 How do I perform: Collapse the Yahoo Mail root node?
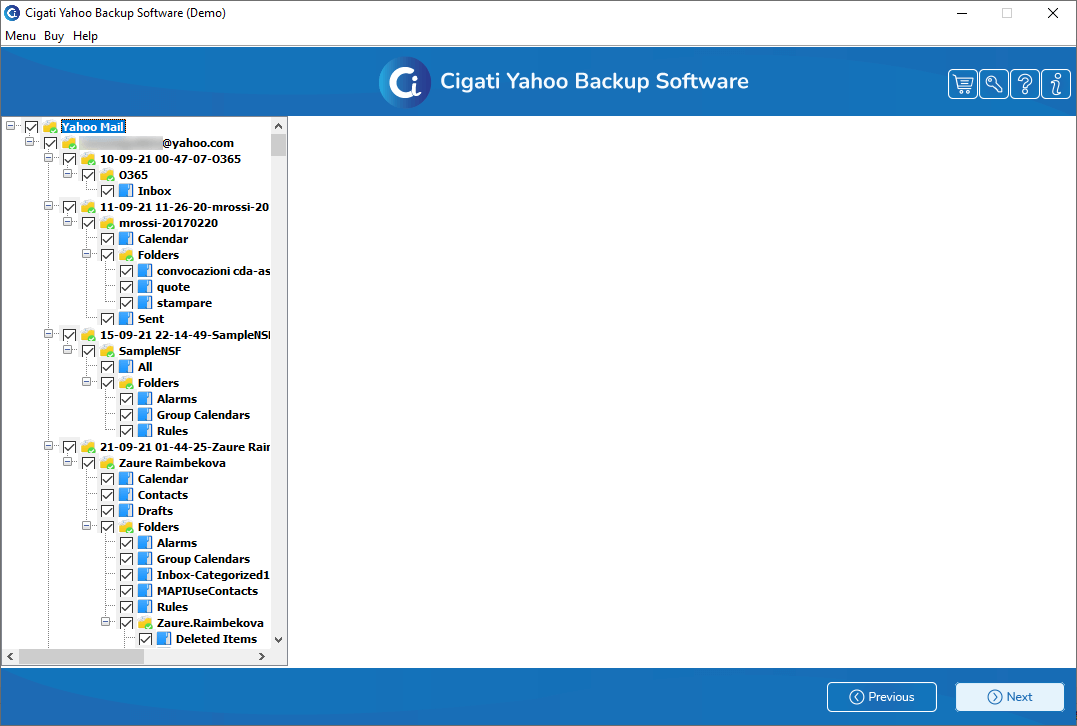click(10, 126)
